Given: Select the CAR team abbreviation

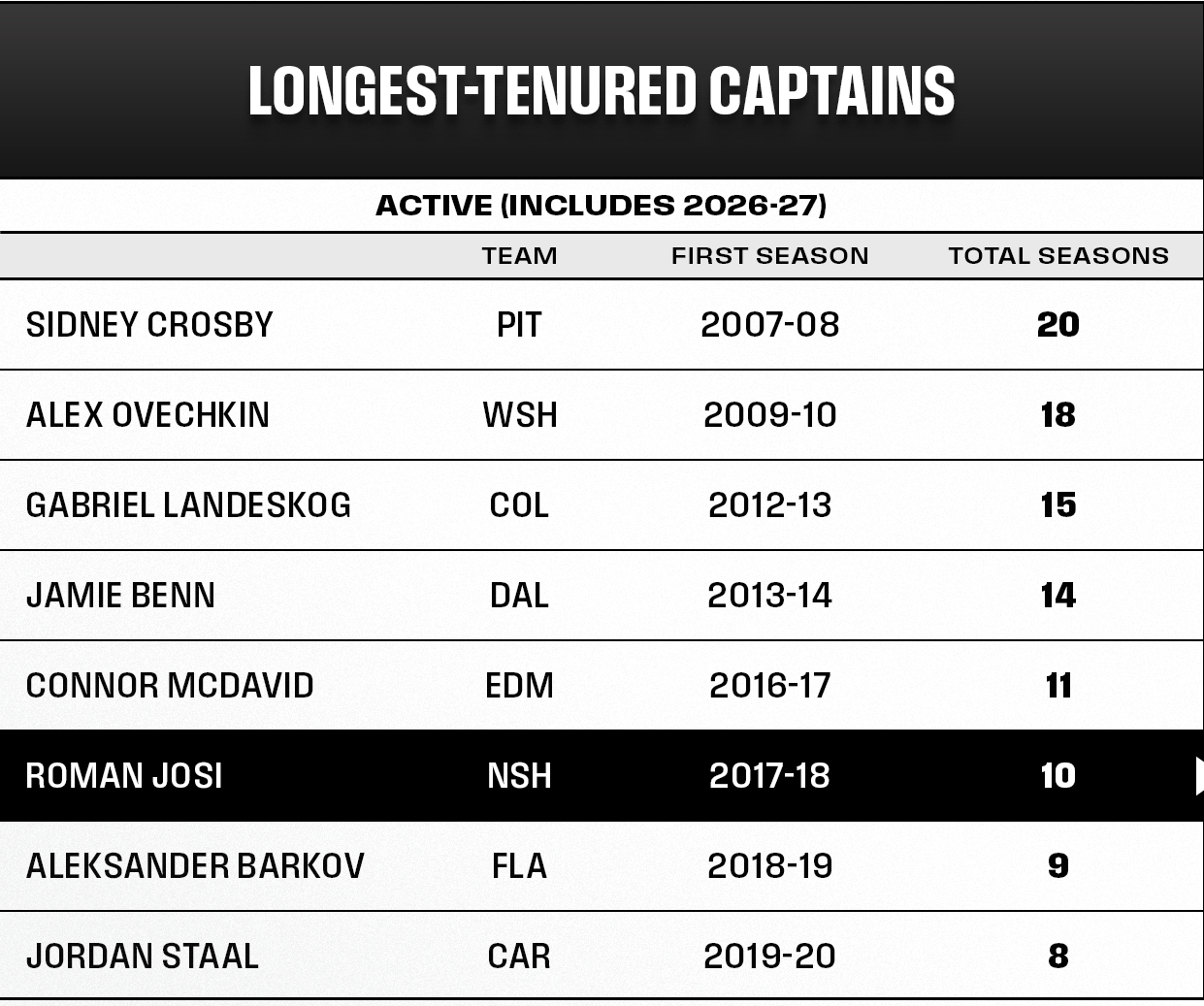Looking at the screenshot, I should pos(519,957).
